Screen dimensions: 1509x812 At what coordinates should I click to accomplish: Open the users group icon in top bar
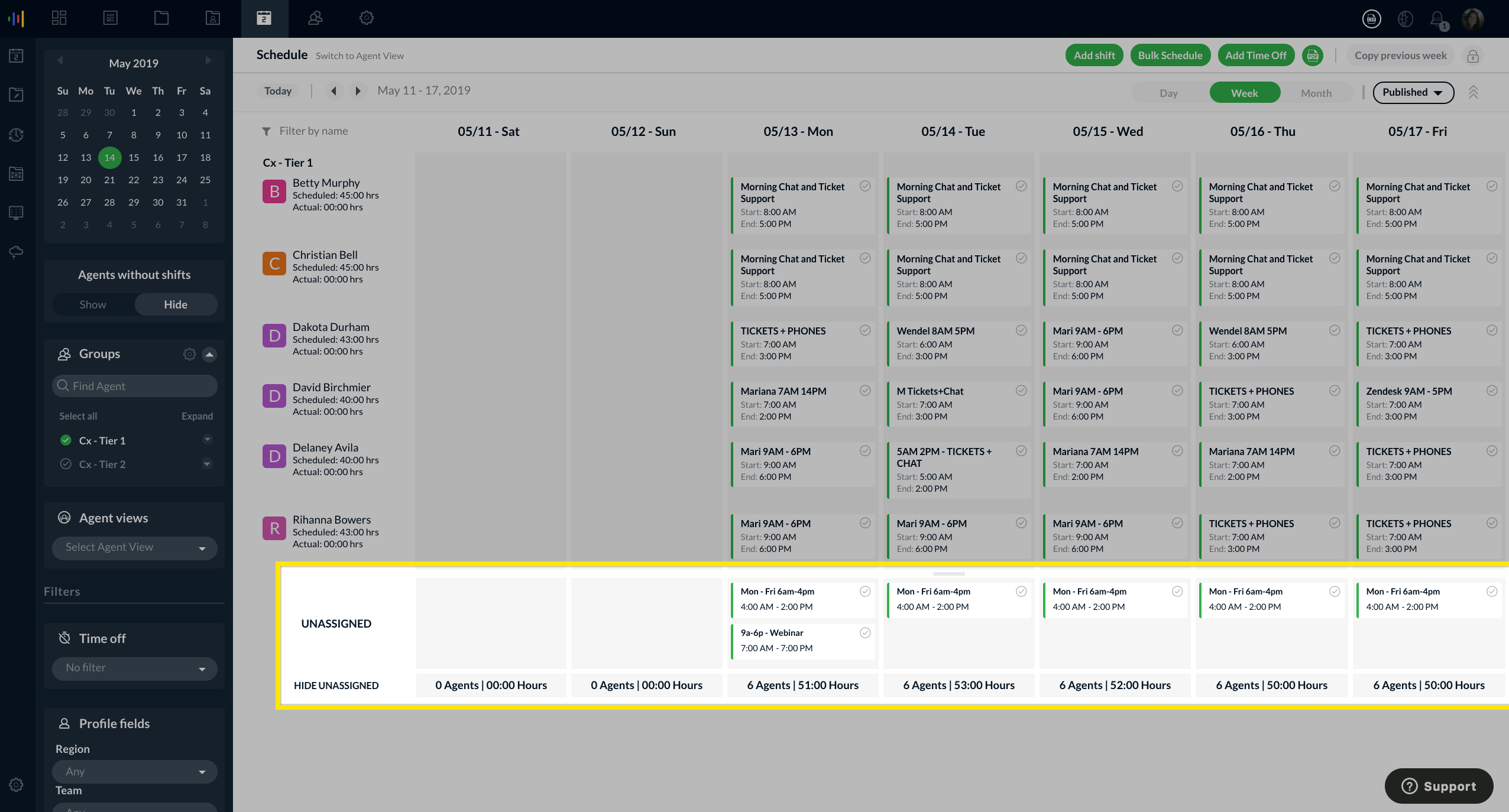click(315, 18)
